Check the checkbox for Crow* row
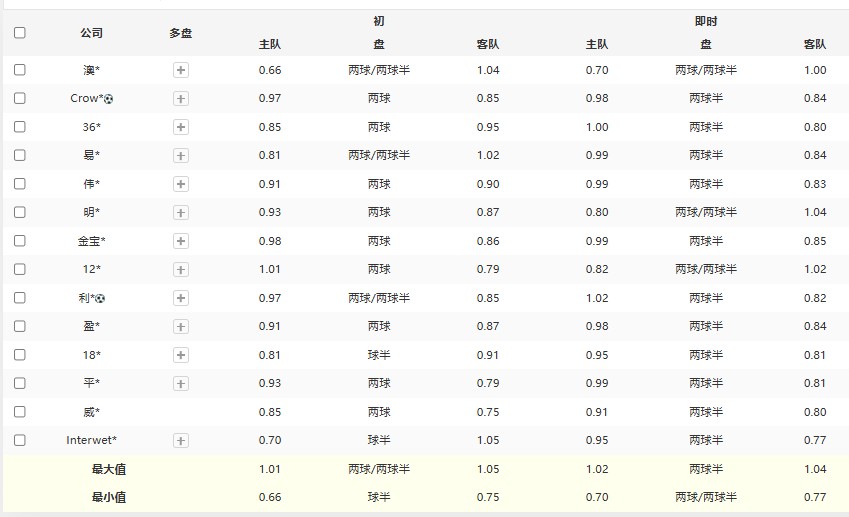This screenshot has height=517, width=849. (20, 99)
